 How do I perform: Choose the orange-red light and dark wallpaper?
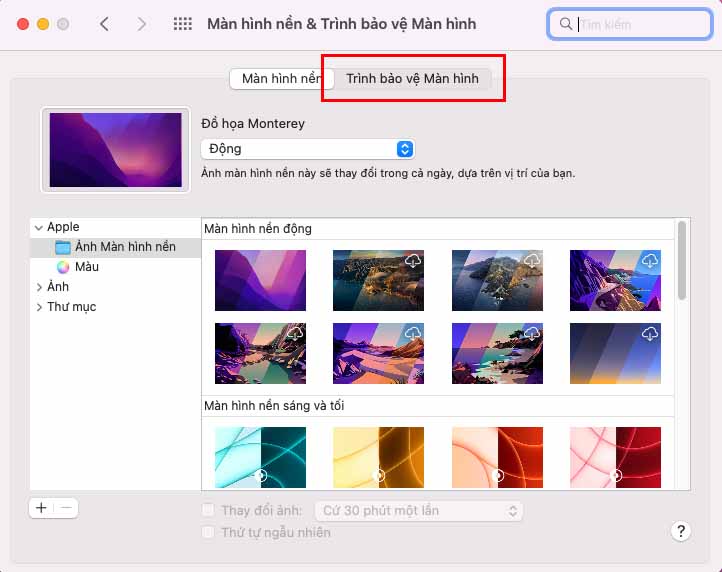497,457
